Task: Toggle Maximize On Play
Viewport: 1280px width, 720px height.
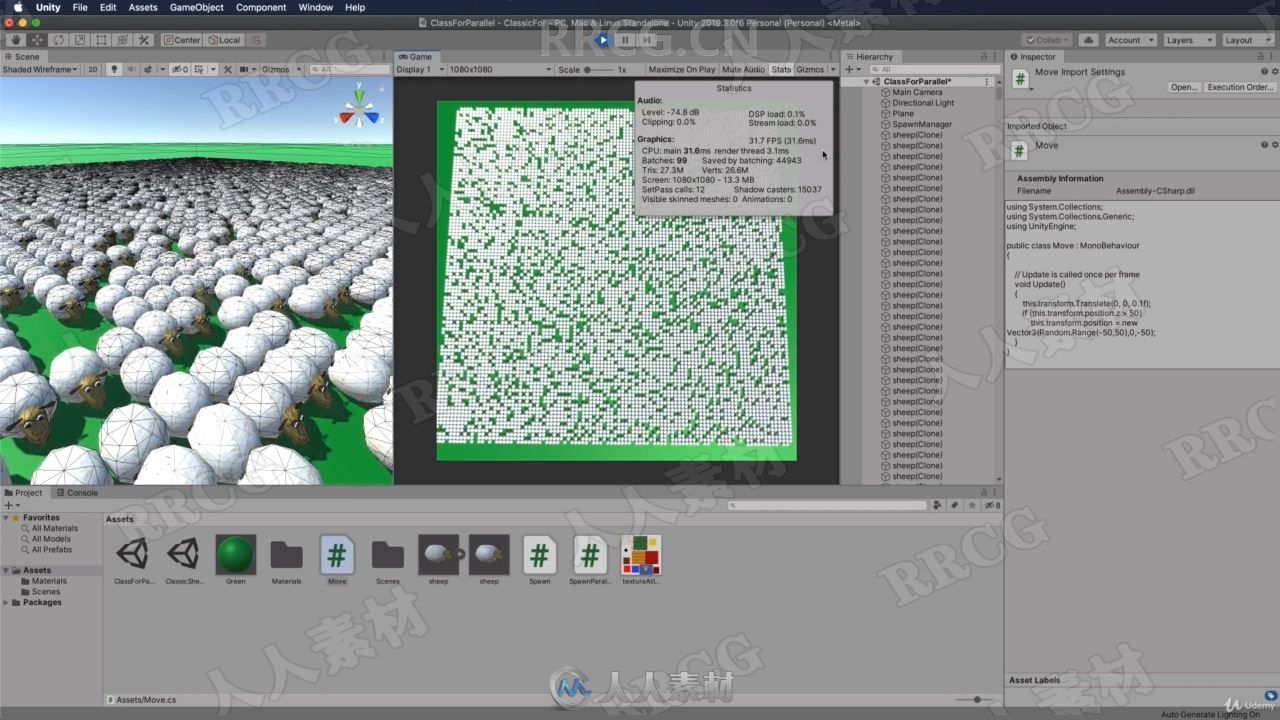Action: [x=681, y=70]
